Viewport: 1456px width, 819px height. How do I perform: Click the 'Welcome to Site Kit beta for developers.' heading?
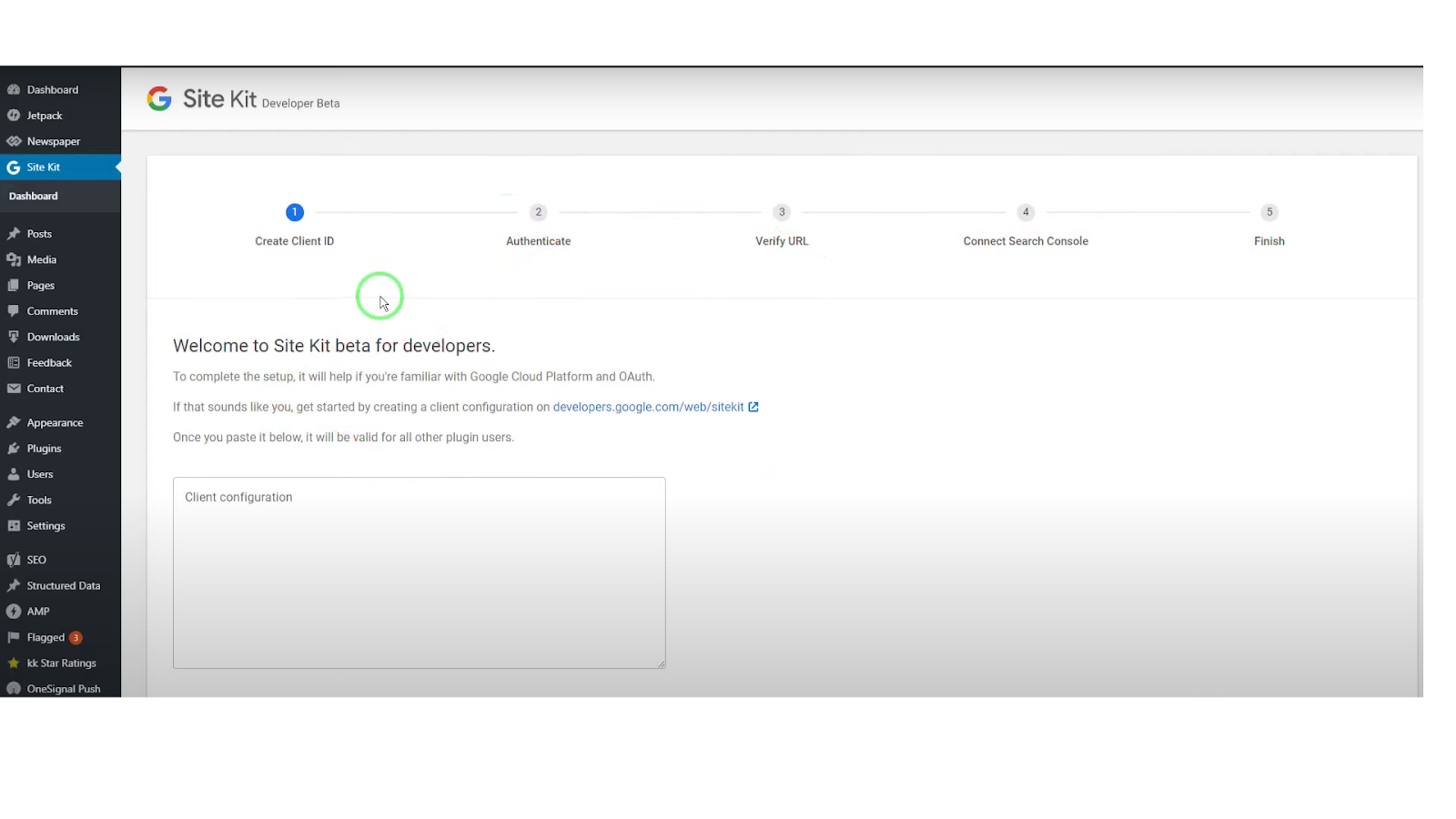tap(334, 346)
